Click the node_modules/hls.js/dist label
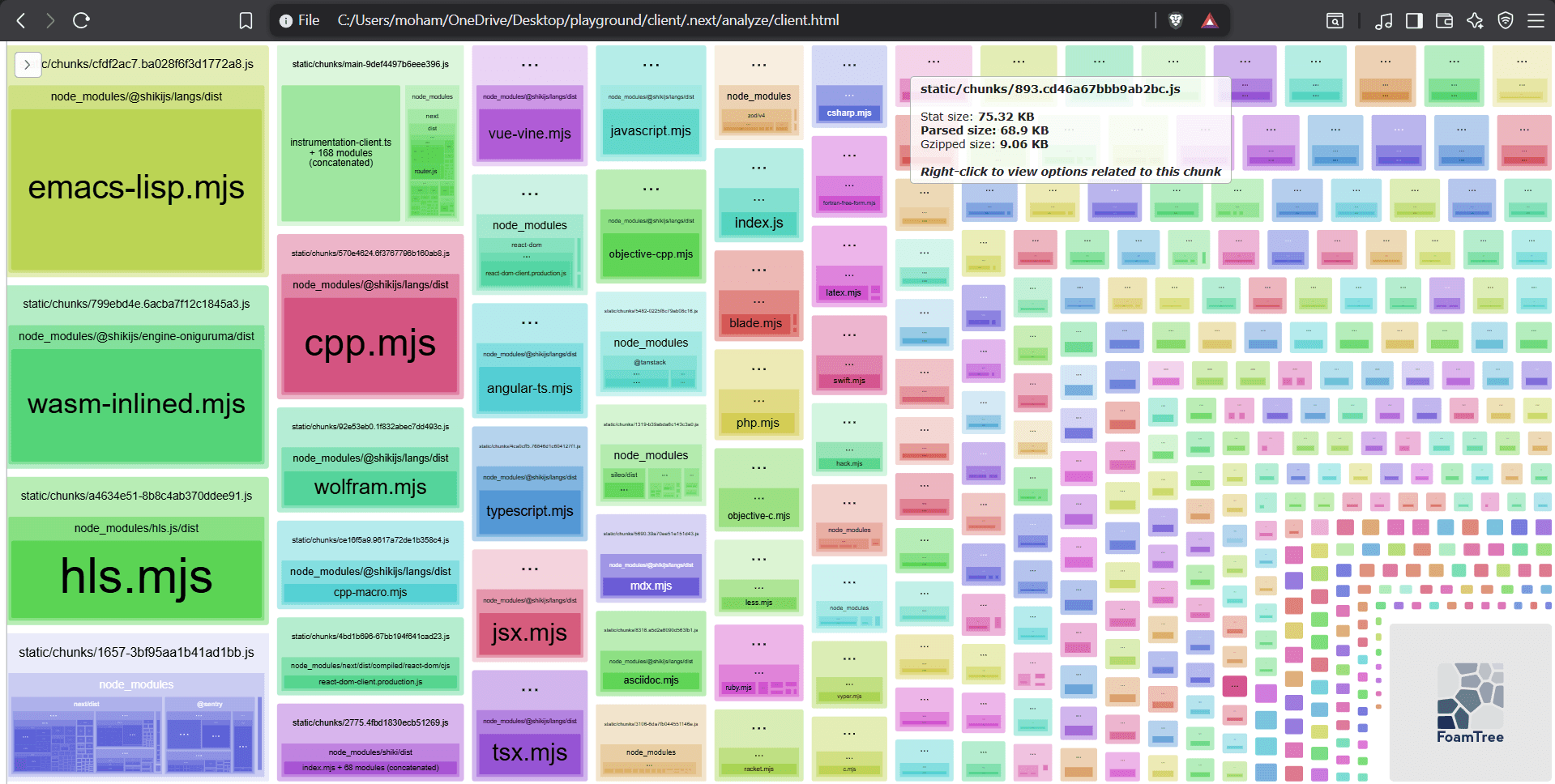This screenshot has height=784, width=1555. tap(136, 528)
